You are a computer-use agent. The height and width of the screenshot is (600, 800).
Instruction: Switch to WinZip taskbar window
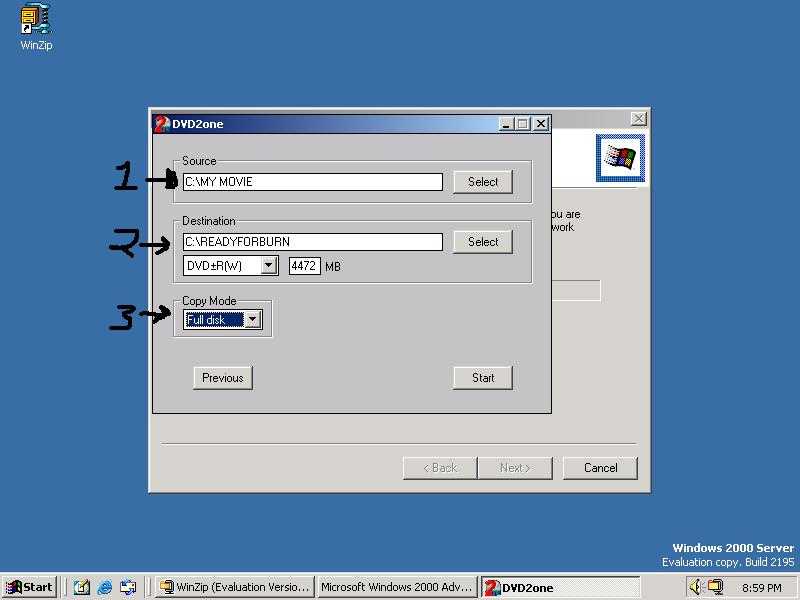click(236, 587)
